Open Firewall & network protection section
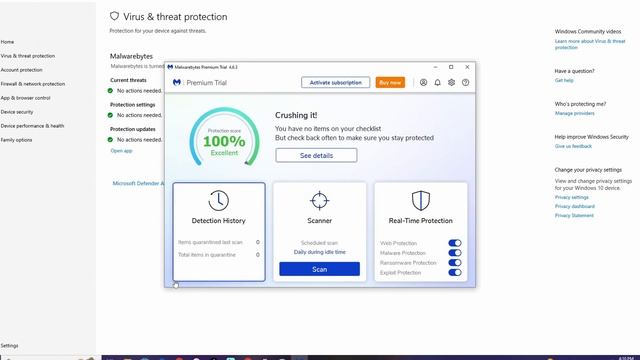Viewport: 640px width, 360px height. click(x=33, y=84)
